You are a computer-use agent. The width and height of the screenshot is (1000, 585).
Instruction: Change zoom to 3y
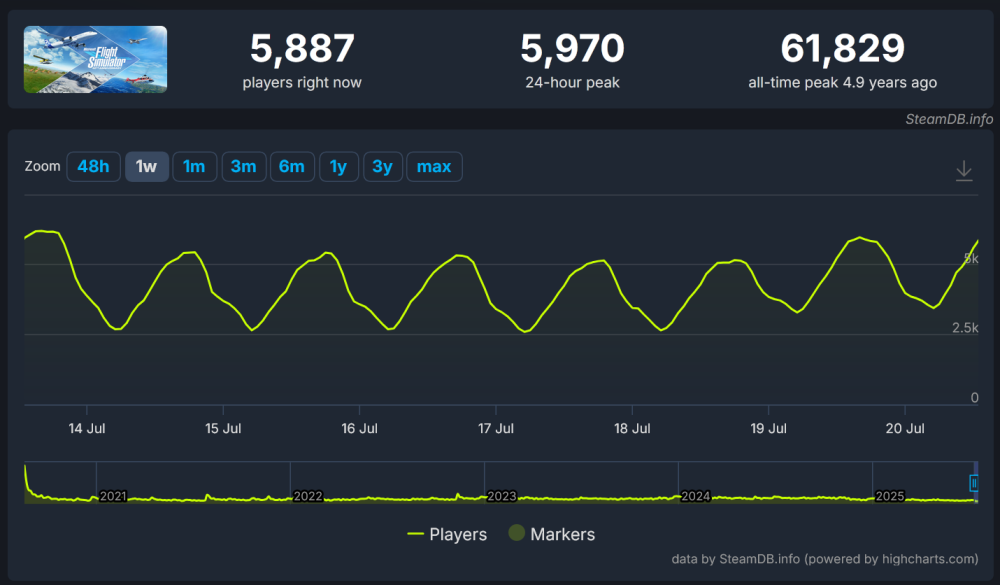point(382,167)
